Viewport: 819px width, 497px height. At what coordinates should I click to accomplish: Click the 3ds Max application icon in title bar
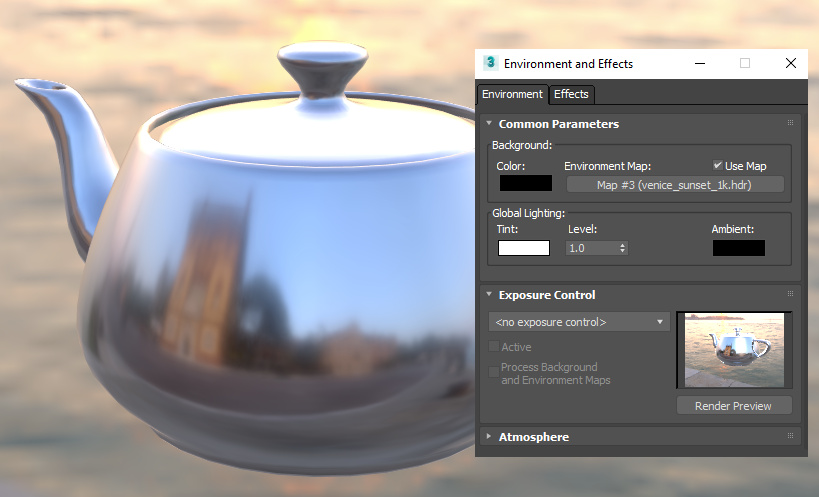click(490, 63)
